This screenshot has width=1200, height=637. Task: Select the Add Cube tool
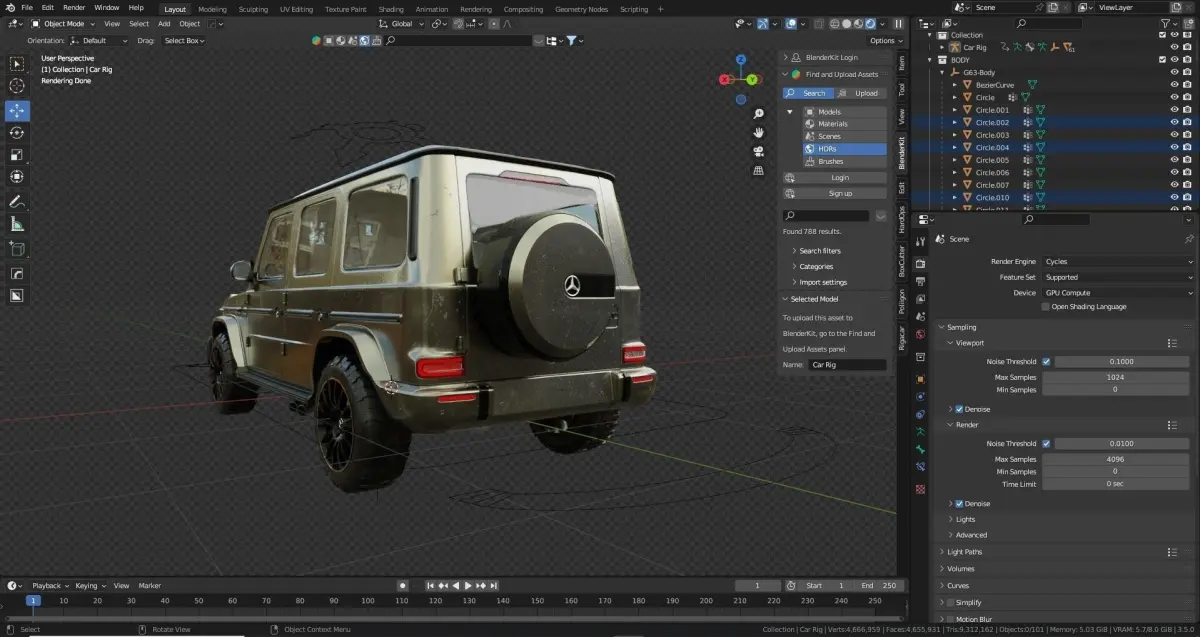click(x=17, y=249)
